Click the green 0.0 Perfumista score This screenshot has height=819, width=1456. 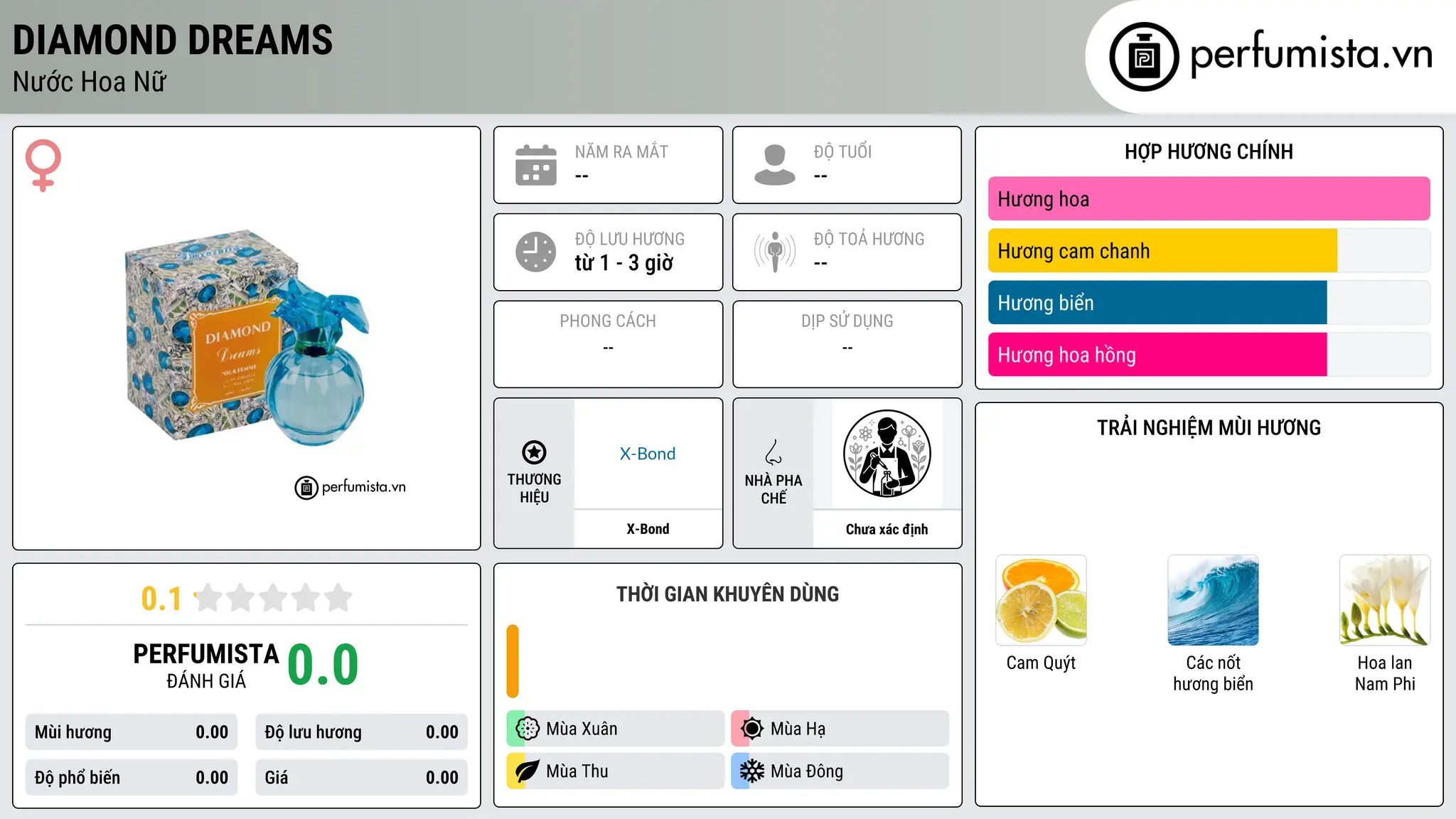pos(323,665)
